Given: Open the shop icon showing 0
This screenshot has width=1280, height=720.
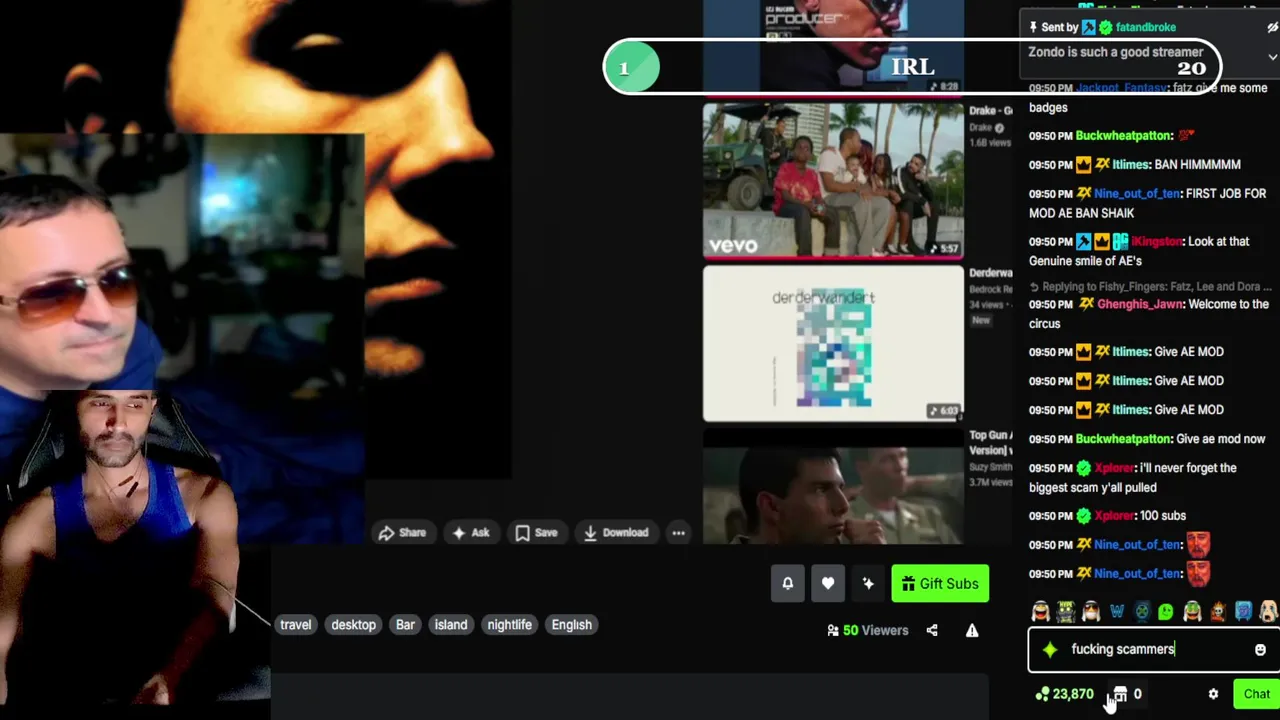Looking at the screenshot, I should 1126,694.
